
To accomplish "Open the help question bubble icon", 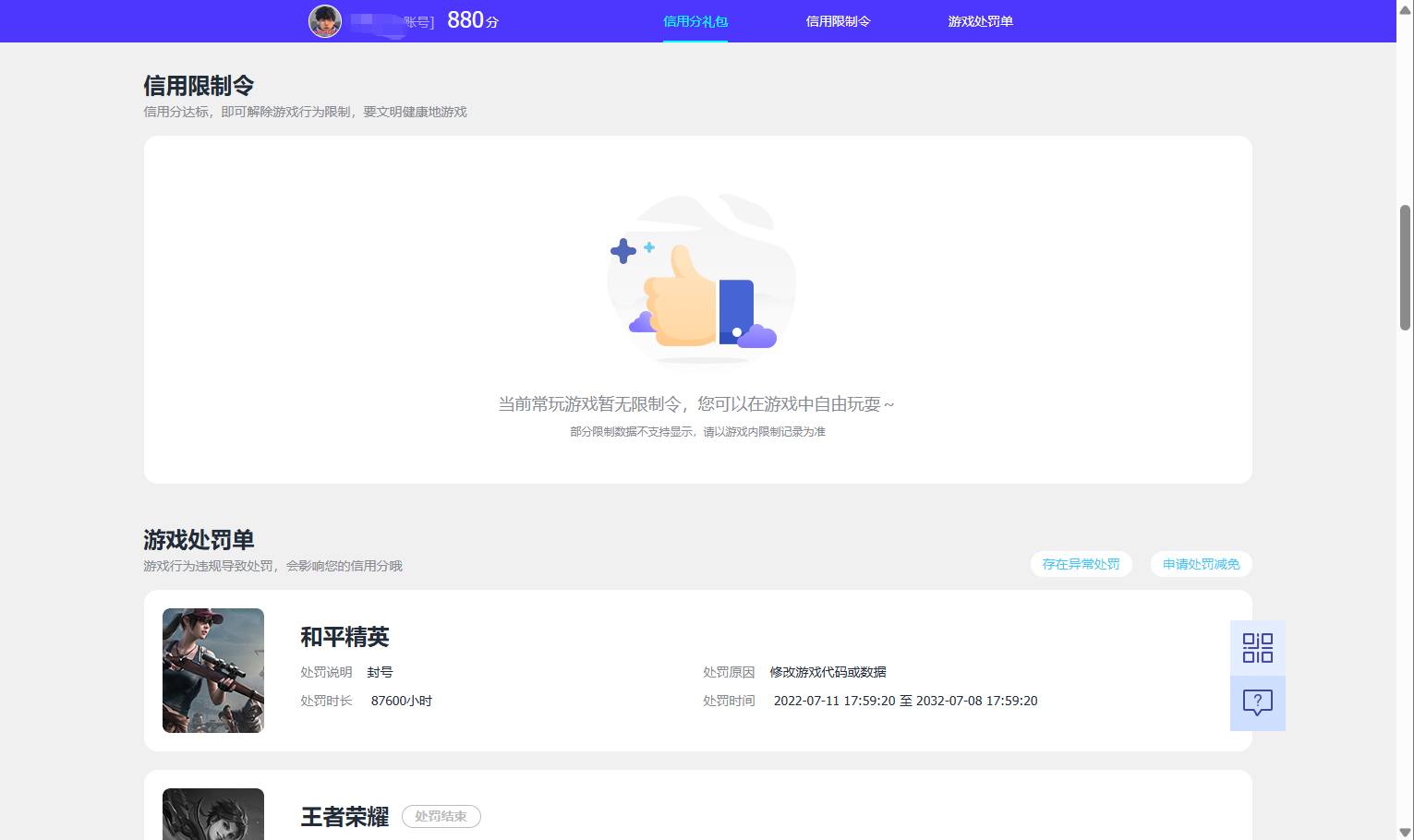I will pos(1258,703).
